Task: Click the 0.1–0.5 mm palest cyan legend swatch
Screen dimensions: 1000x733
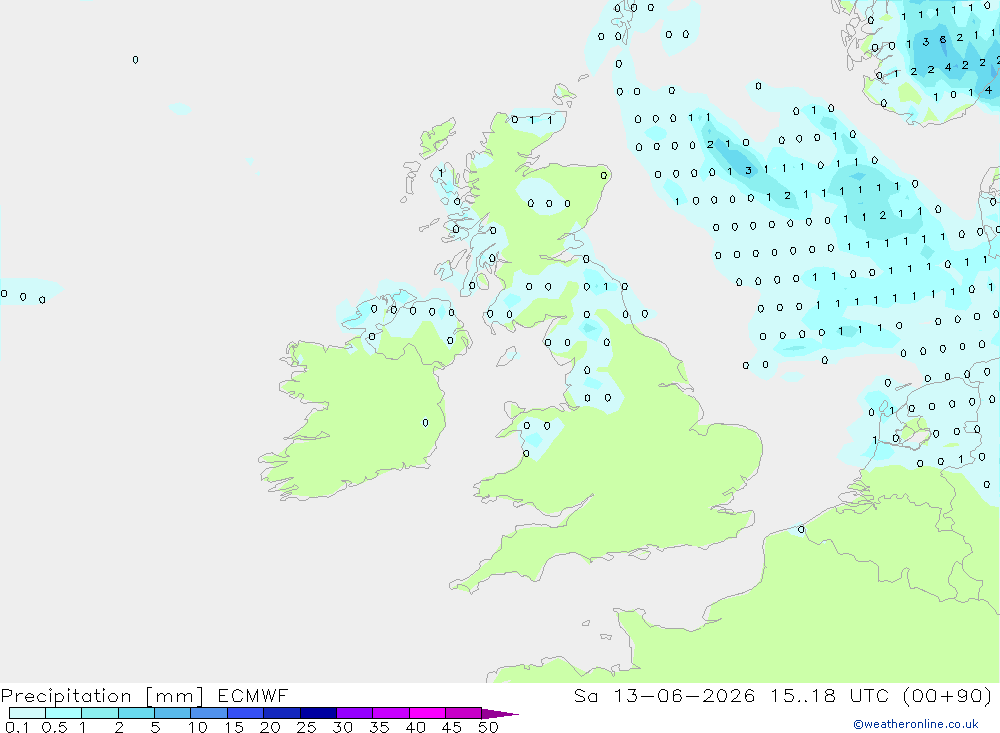Action: point(27,713)
